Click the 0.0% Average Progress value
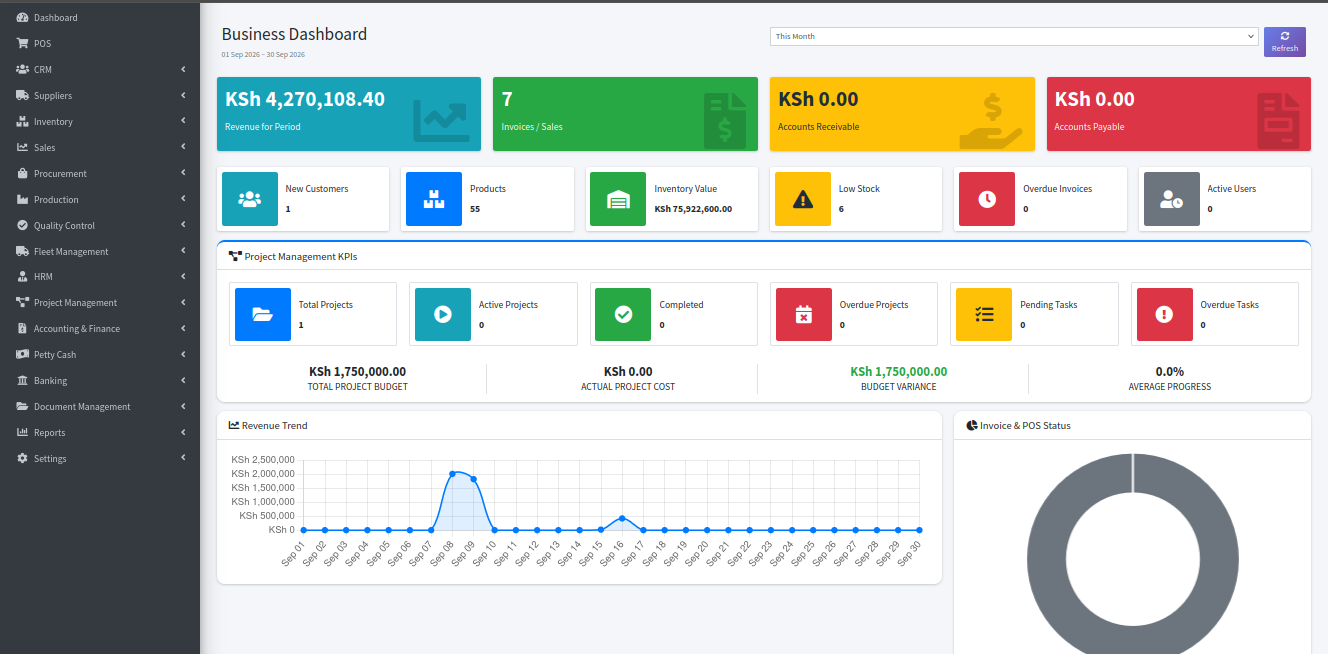This screenshot has height=654, width=1328. pyautogui.click(x=1170, y=371)
